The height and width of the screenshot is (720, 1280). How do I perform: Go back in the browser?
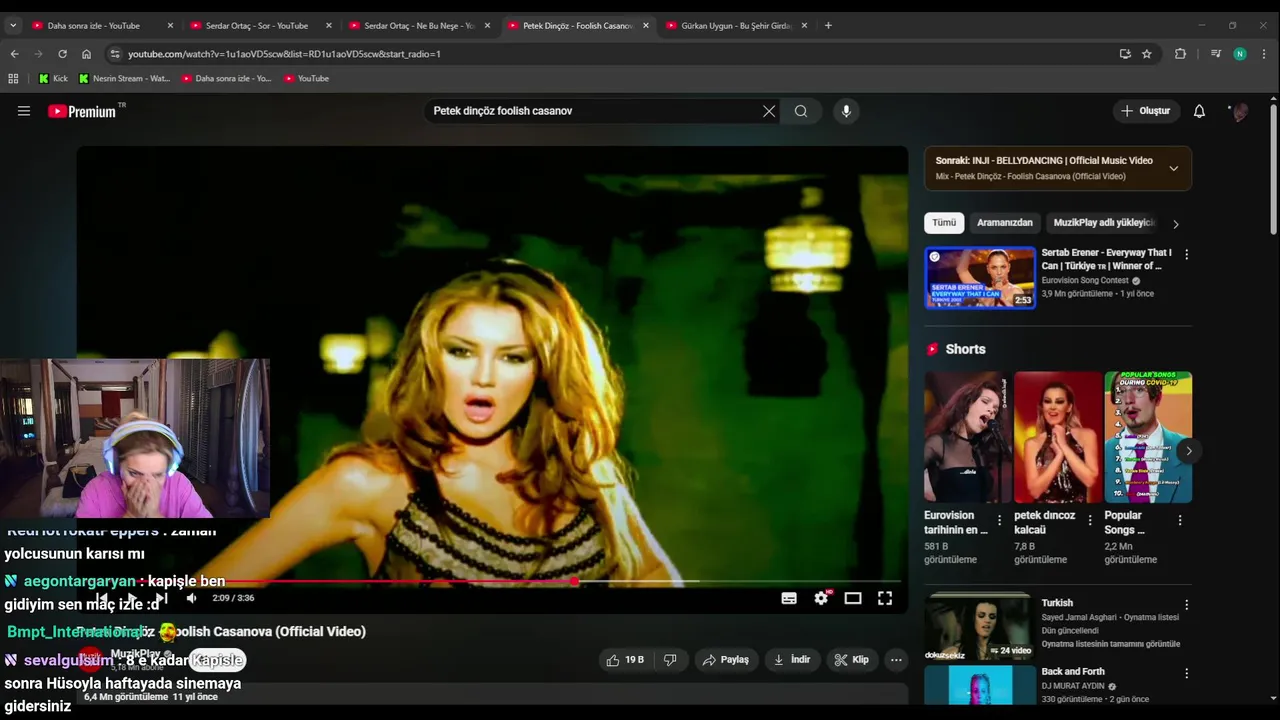(14, 54)
